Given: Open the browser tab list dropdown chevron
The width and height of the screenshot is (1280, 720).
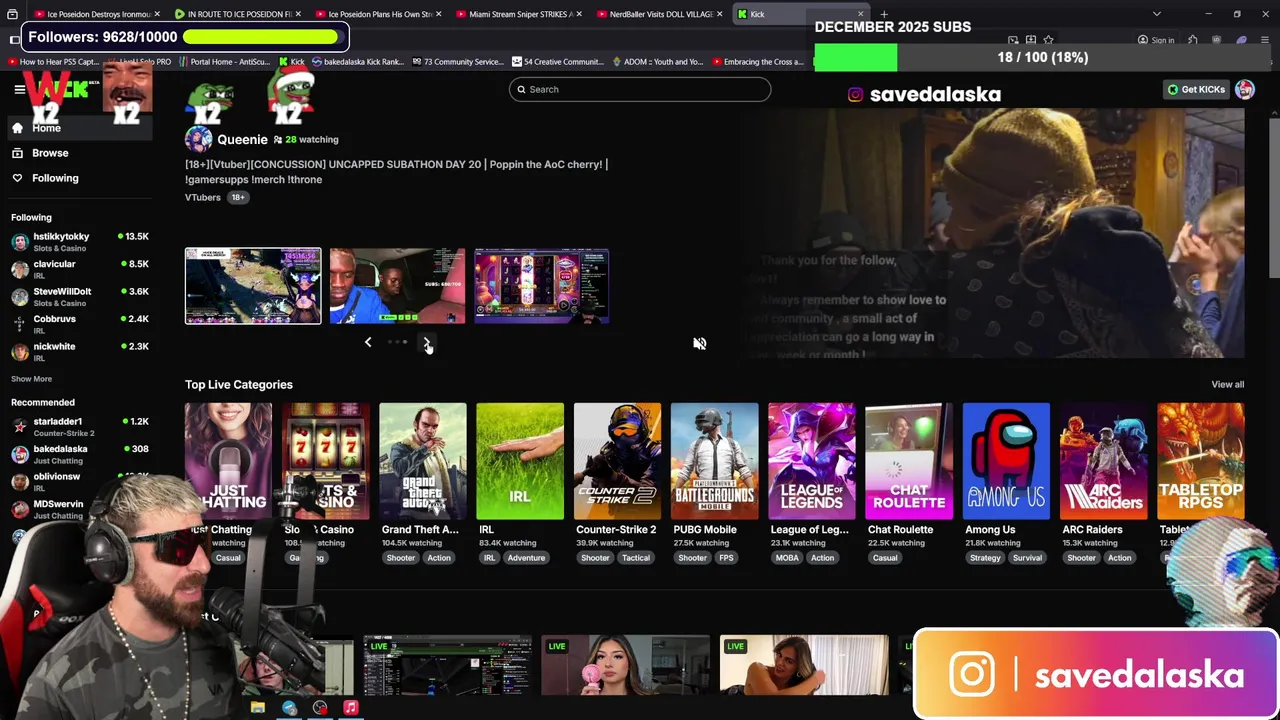Looking at the screenshot, I should pyautogui.click(x=1157, y=14).
